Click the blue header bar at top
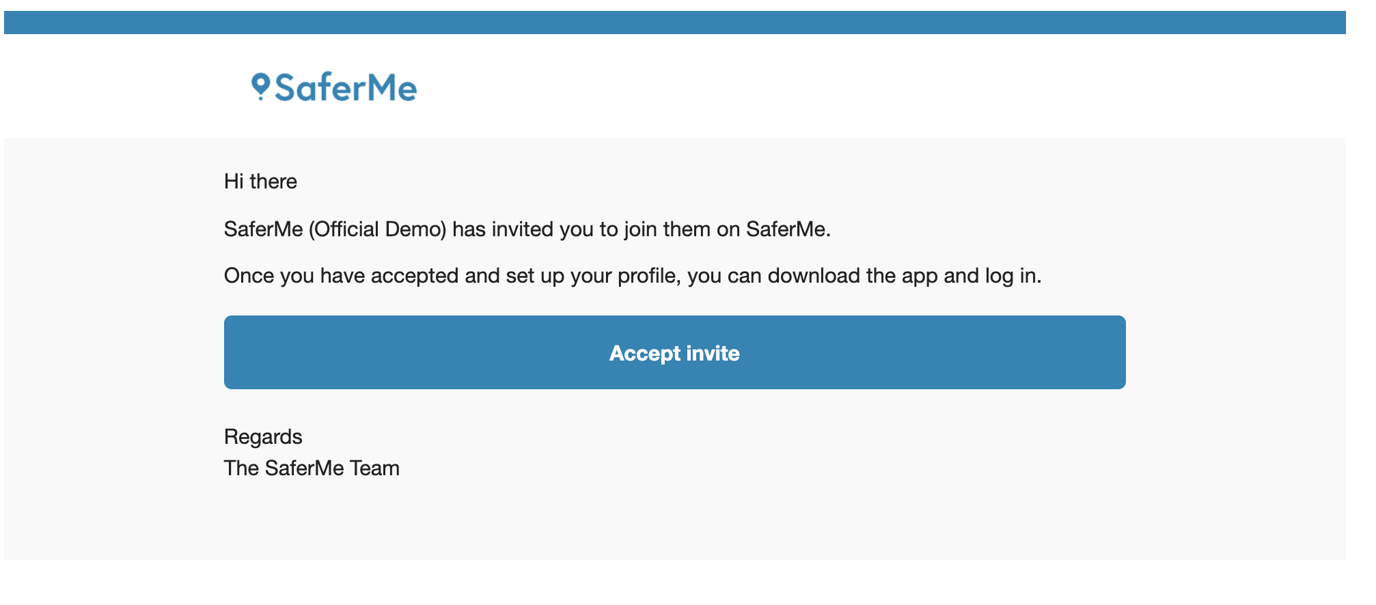This screenshot has height=605, width=1376. (675, 22)
